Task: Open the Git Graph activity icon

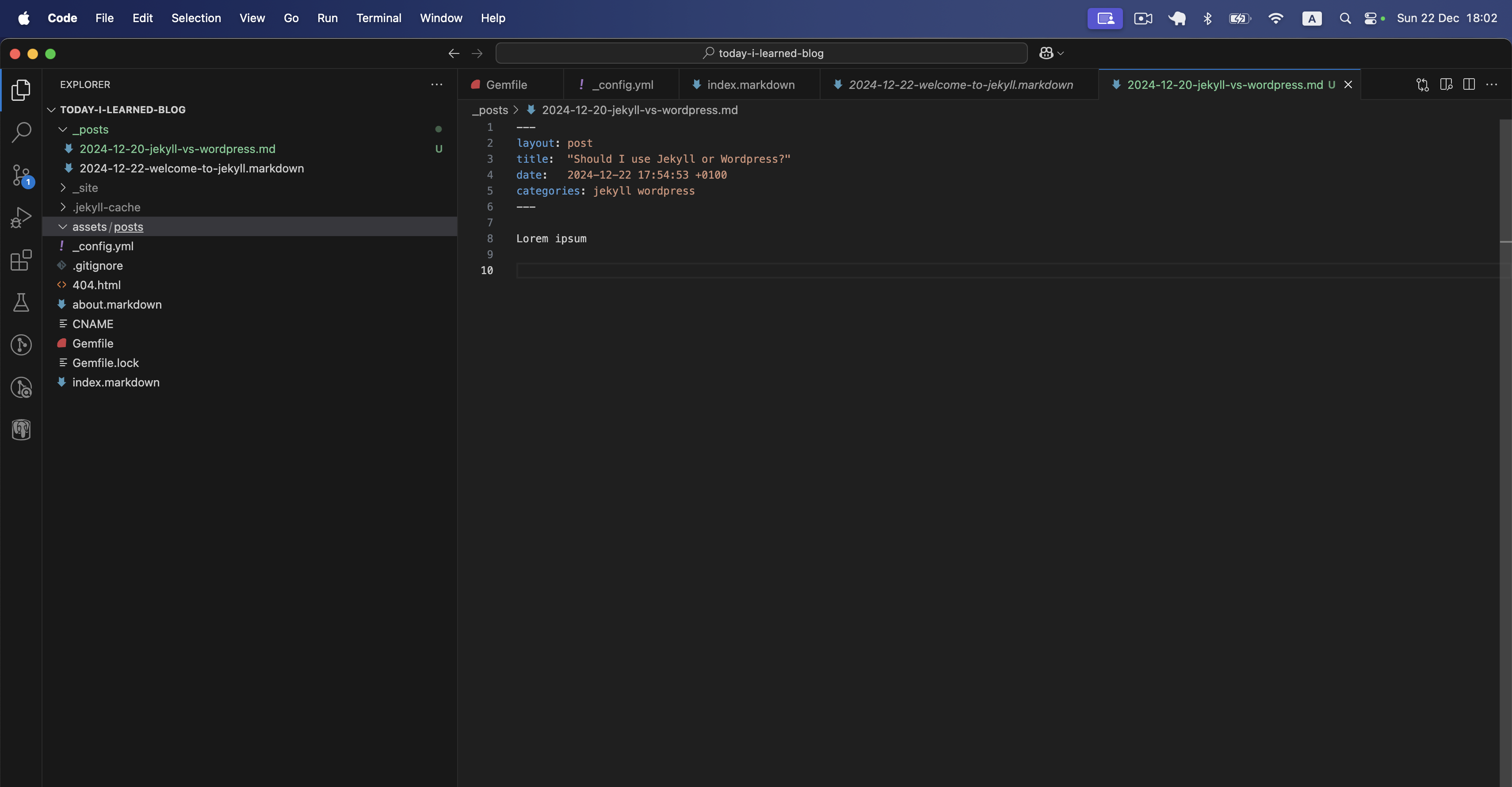Action: point(21,345)
